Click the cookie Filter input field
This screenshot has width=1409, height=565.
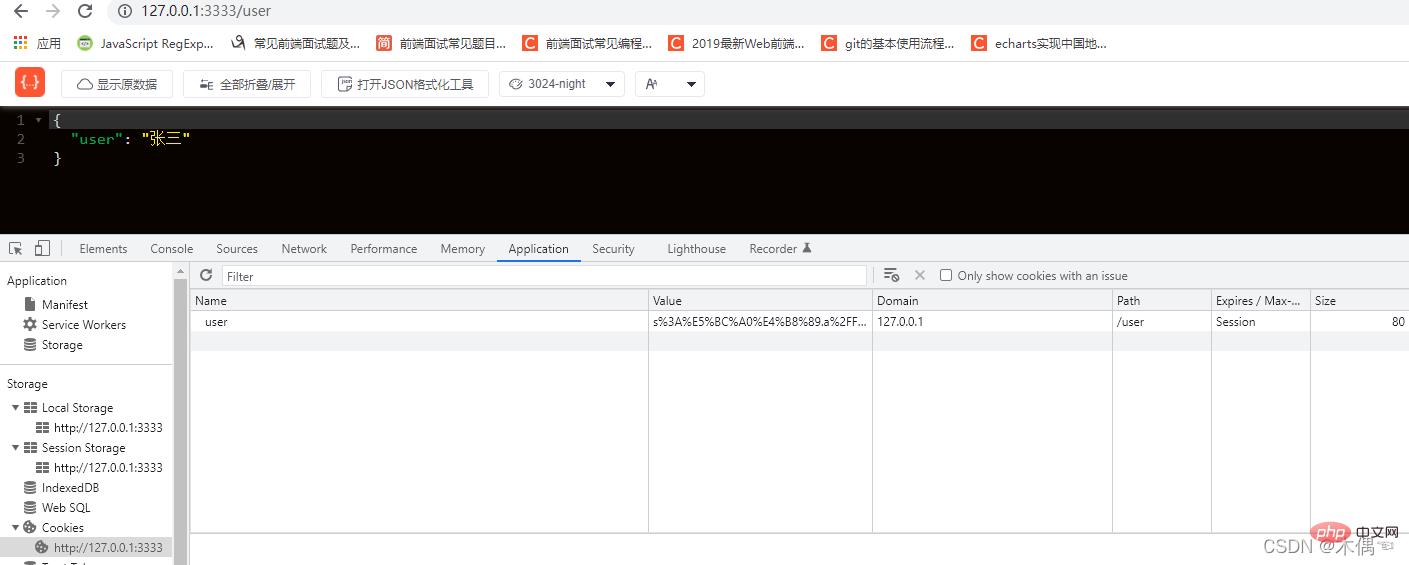544,276
